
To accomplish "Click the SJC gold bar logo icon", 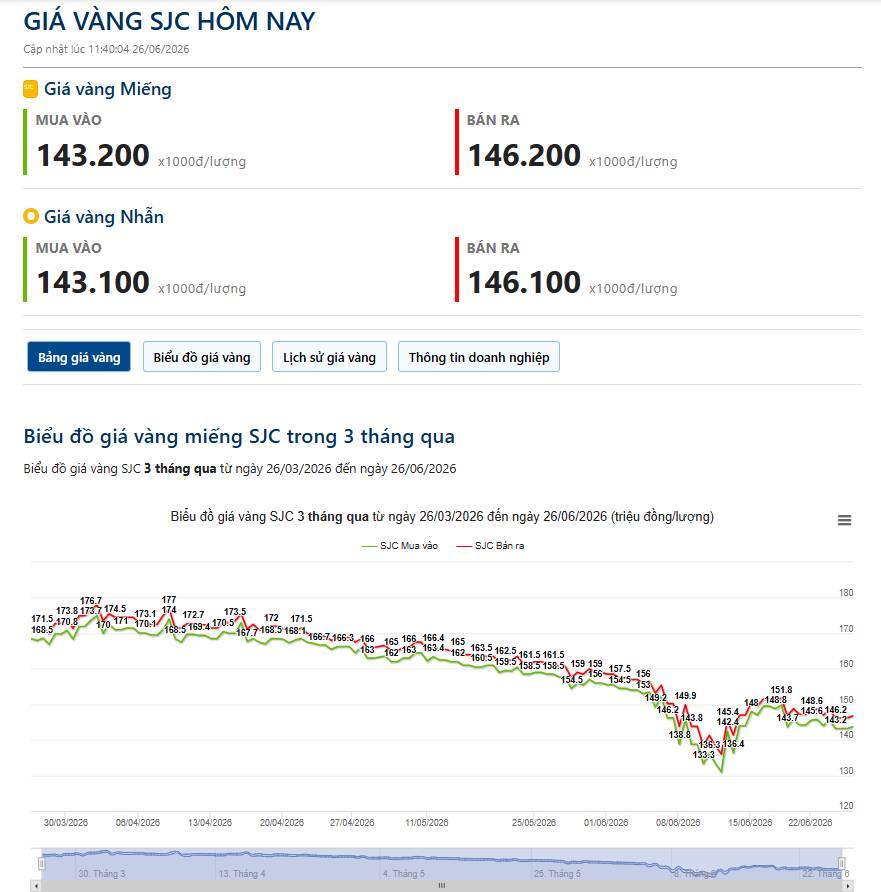I will point(30,89).
